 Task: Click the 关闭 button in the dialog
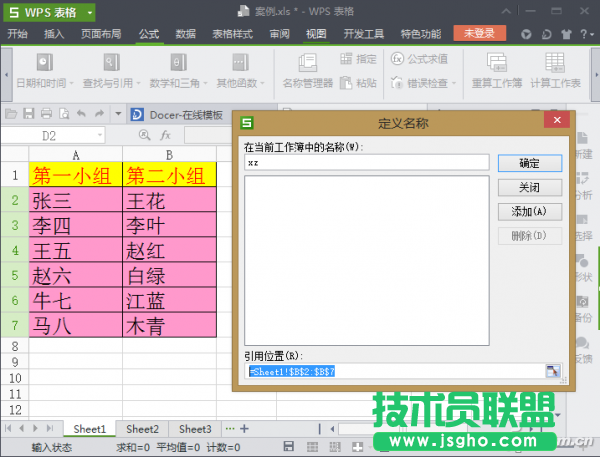[529, 187]
